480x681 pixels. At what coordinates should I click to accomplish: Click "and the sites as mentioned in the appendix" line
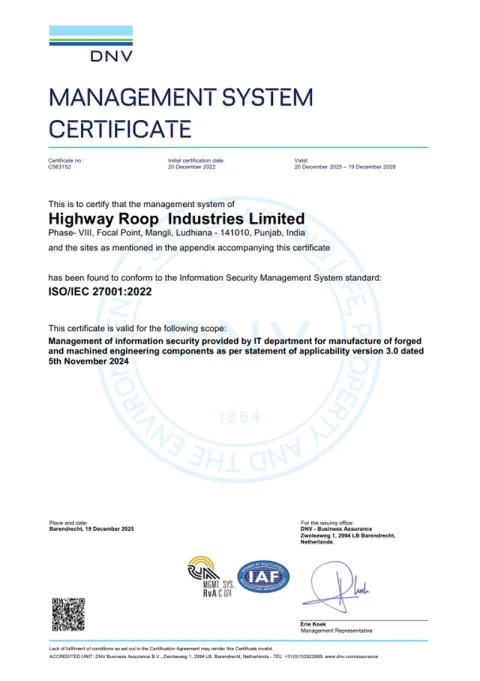[189, 248]
